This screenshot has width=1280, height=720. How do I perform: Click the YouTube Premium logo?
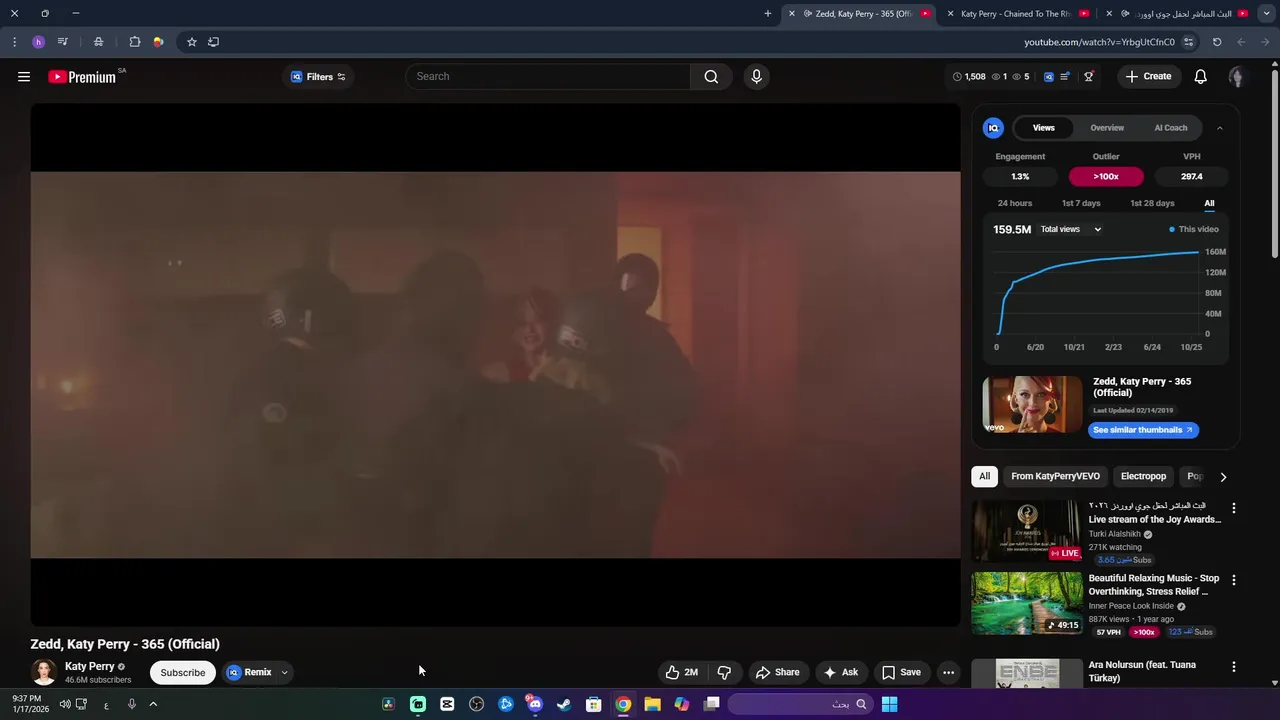[82, 77]
